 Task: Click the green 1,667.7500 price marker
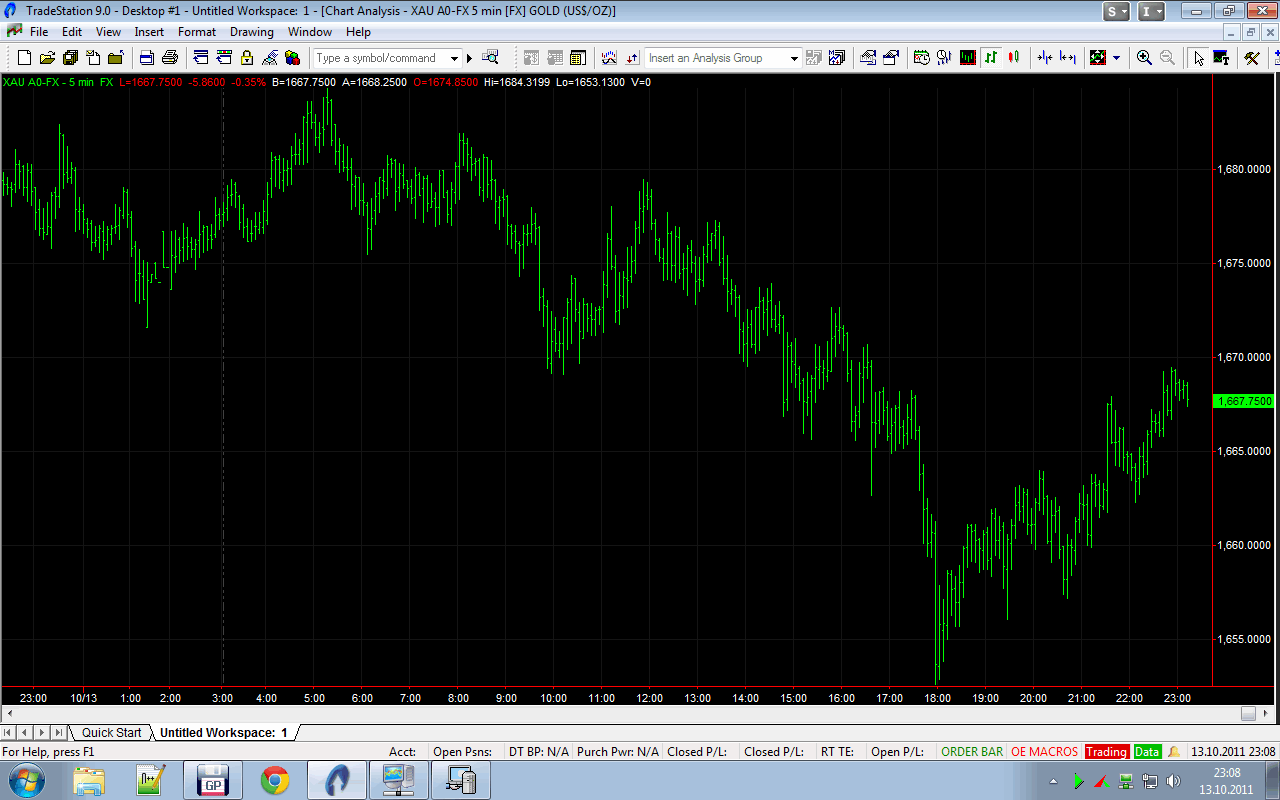(x=1244, y=401)
